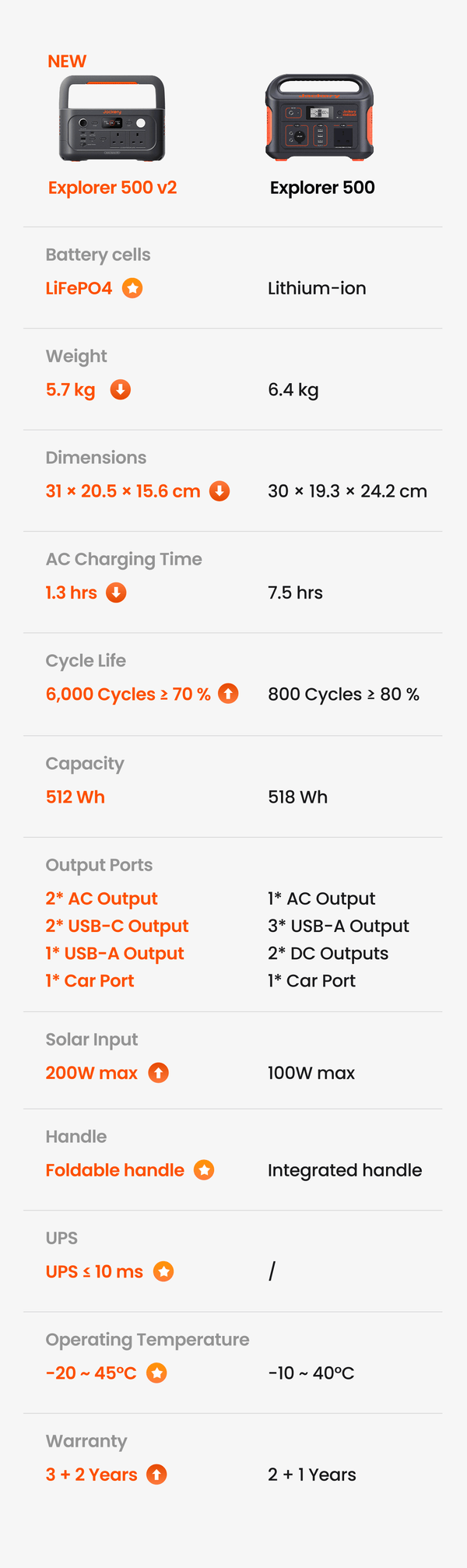
Task: Click the Lithium-ion battery cell value
Action: click(317, 288)
